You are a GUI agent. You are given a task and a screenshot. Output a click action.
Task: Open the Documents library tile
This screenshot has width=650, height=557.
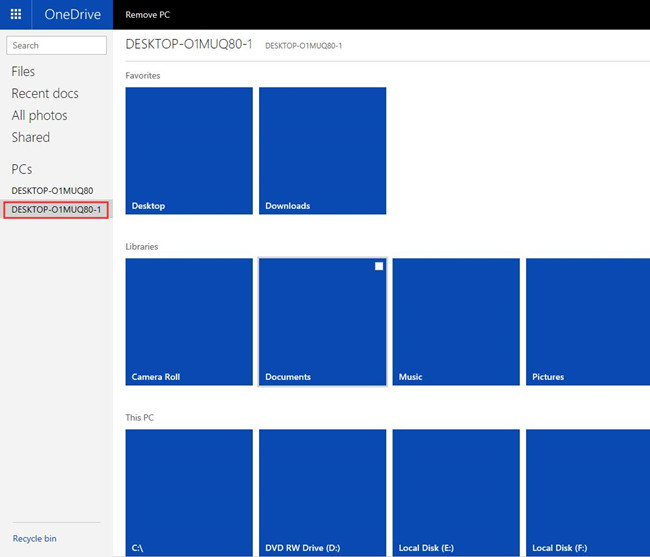(x=323, y=322)
